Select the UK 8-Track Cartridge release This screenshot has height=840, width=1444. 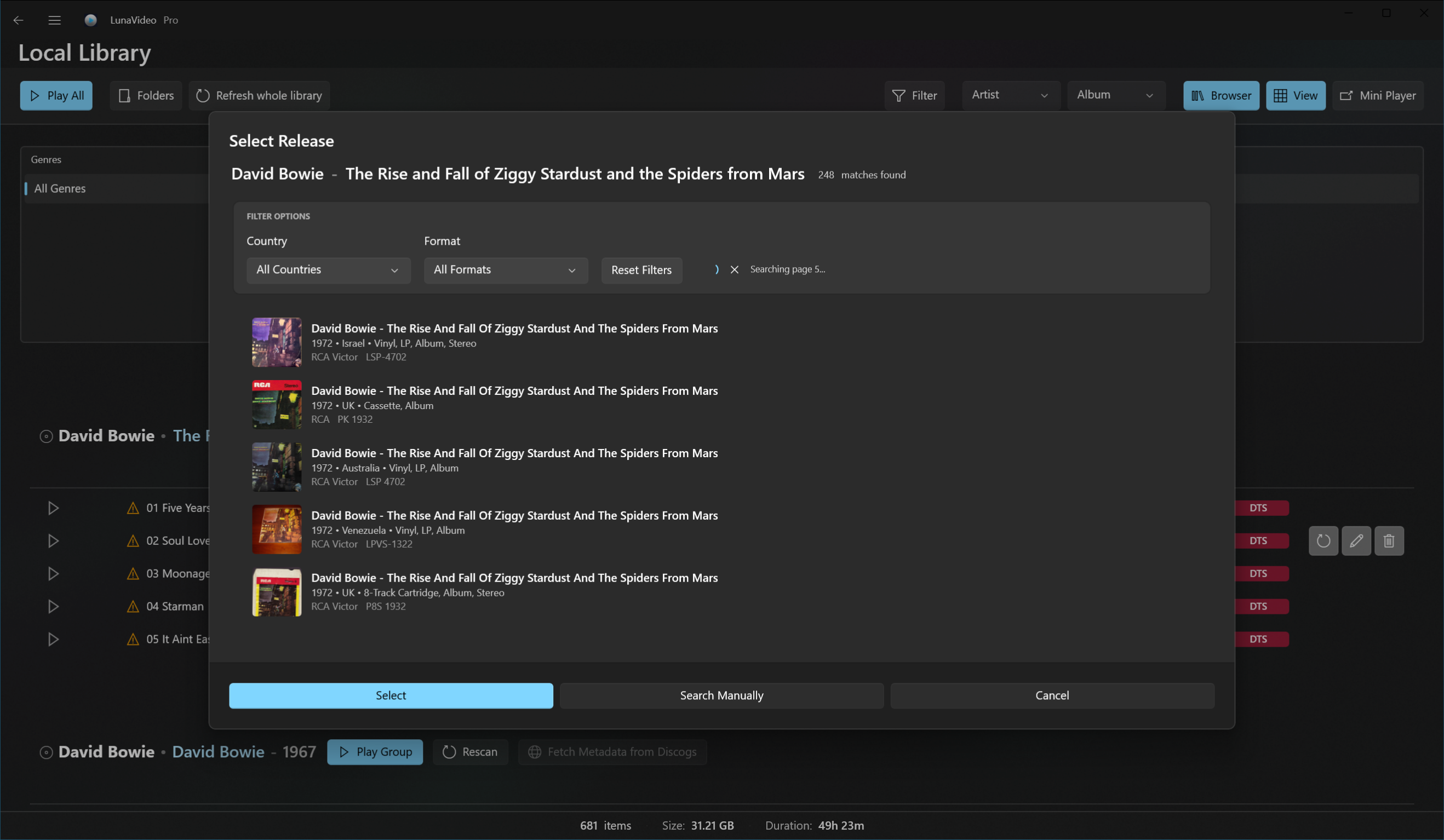click(722, 592)
